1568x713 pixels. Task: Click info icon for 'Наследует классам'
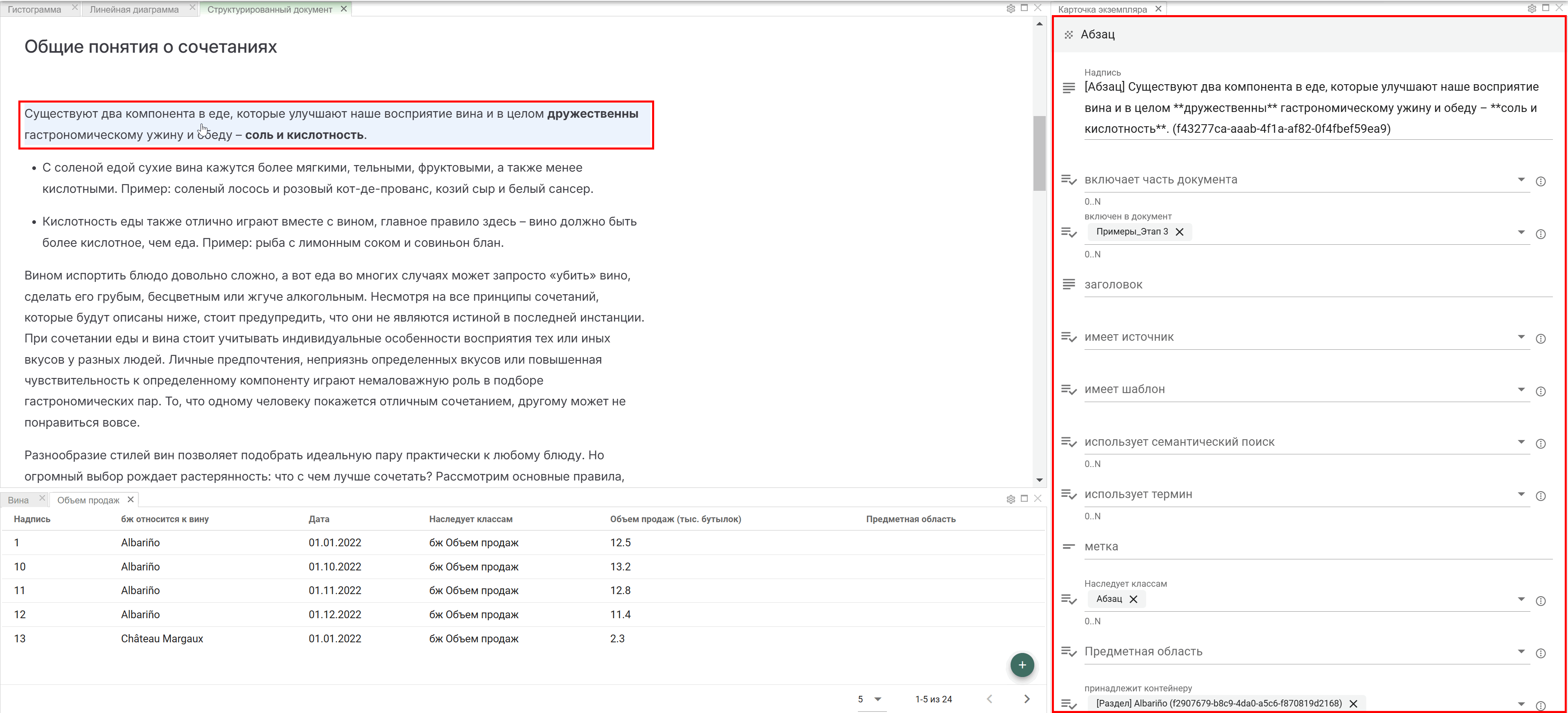point(1541,601)
